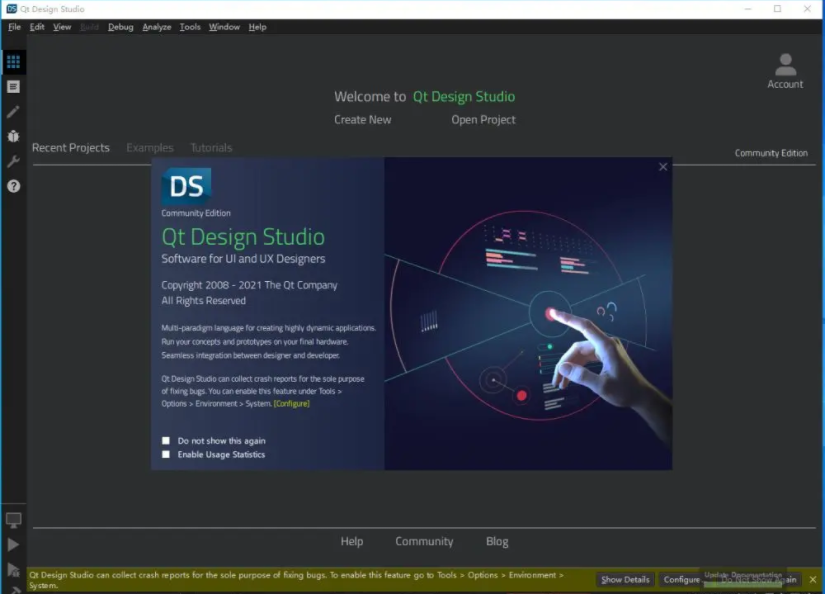Image resolution: width=825 pixels, height=594 pixels.
Task: Open the kit selector monitor icon
Action: click(13, 520)
